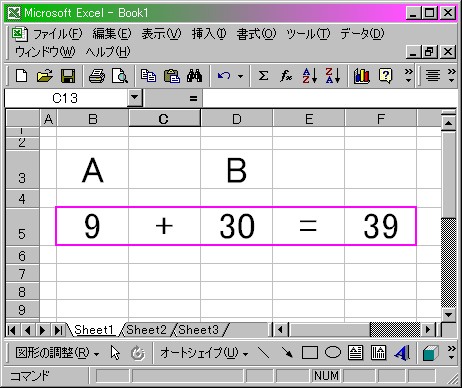
Task: Open the ツール(T) menu
Action: click(x=308, y=34)
